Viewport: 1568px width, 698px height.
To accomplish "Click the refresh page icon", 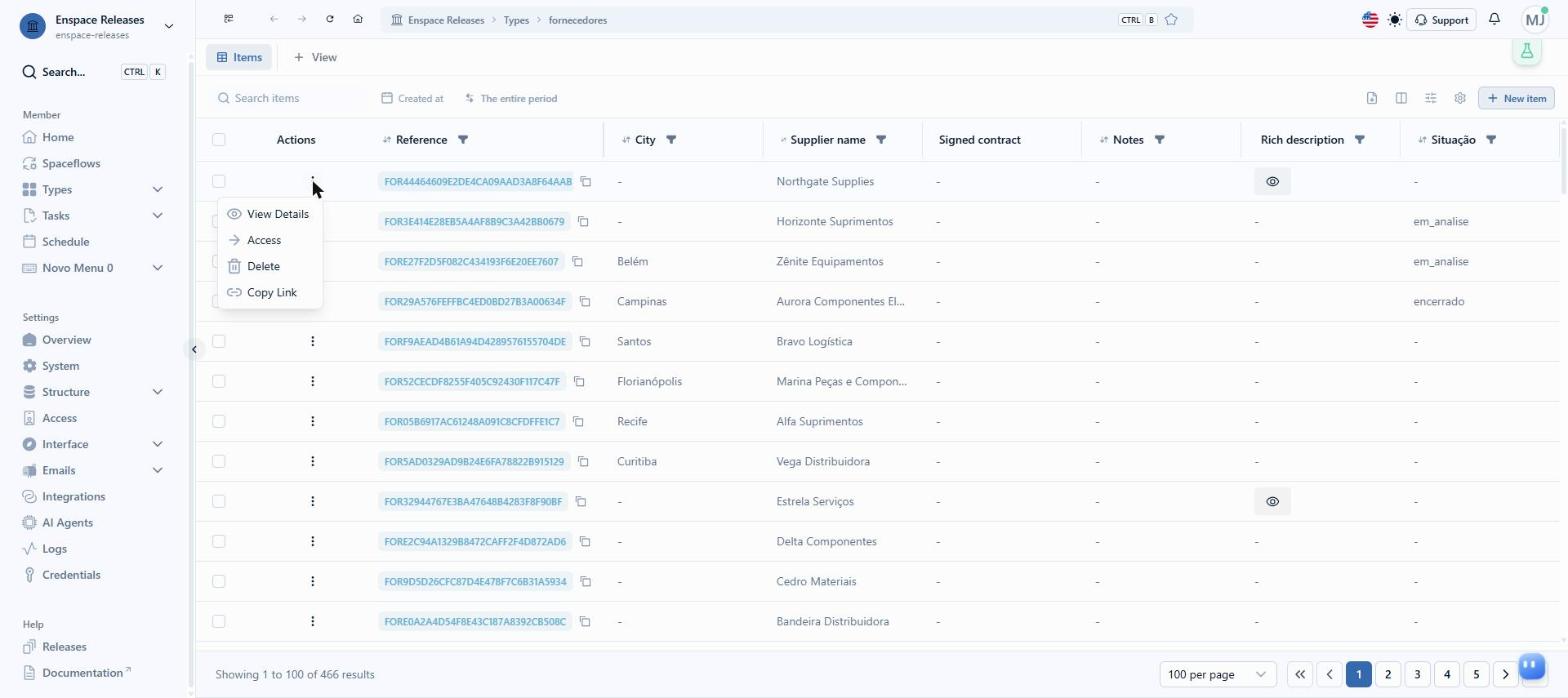I will [330, 19].
